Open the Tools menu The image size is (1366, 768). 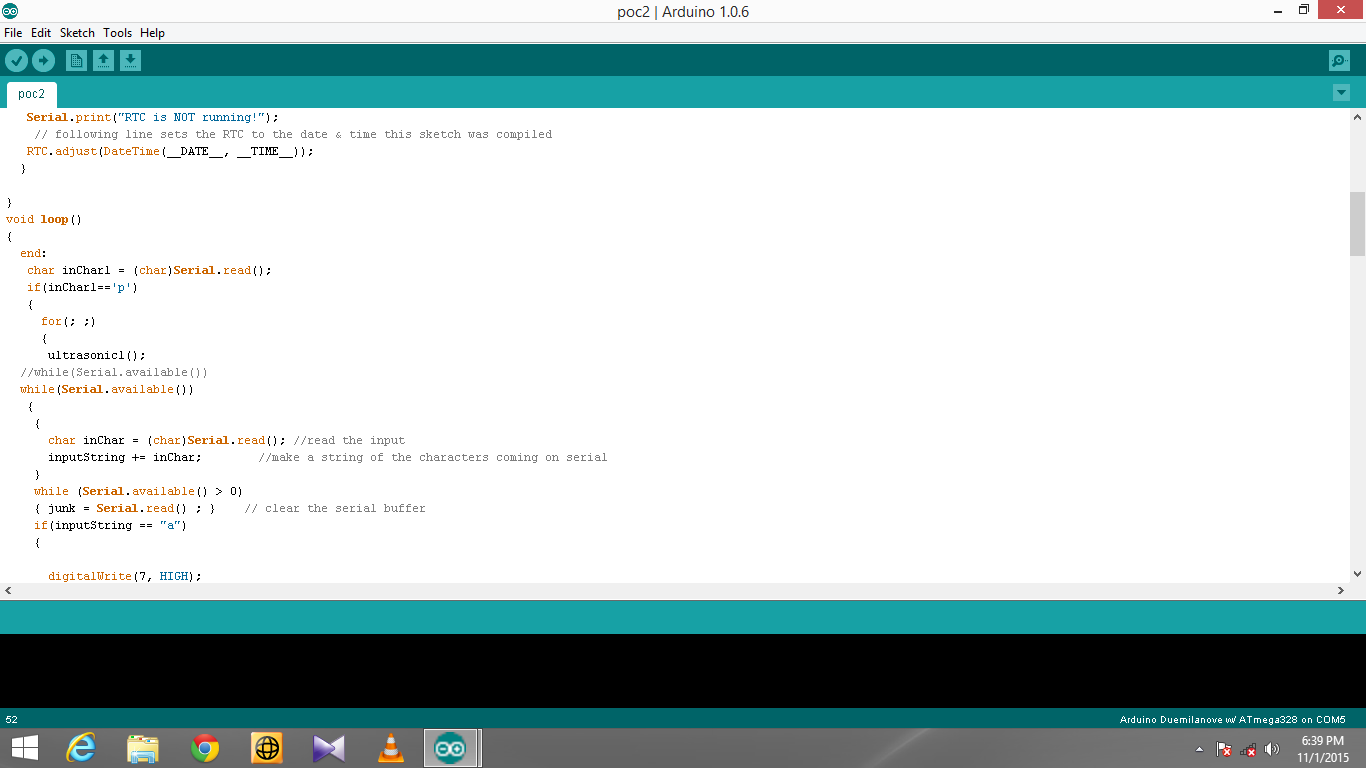(117, 33)
